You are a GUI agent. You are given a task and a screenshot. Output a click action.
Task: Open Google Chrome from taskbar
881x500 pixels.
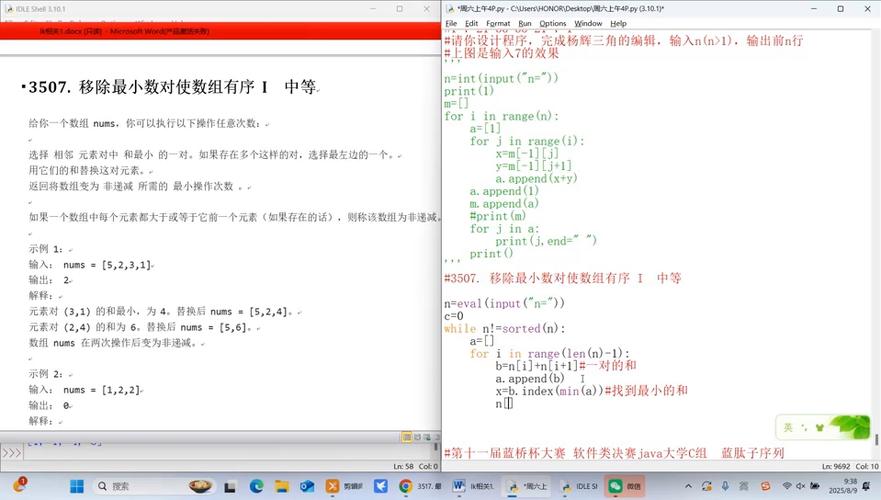(406, 486)
